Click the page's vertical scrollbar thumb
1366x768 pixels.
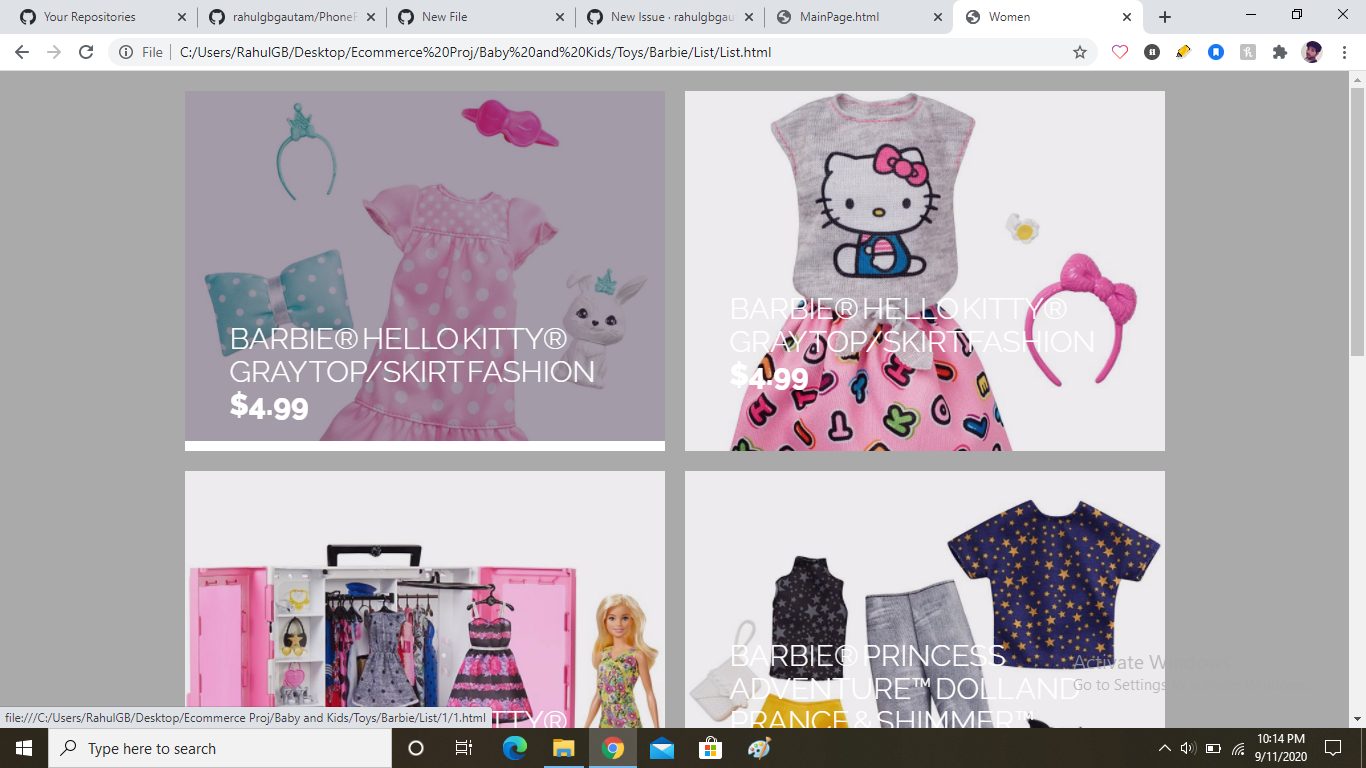1357,221
